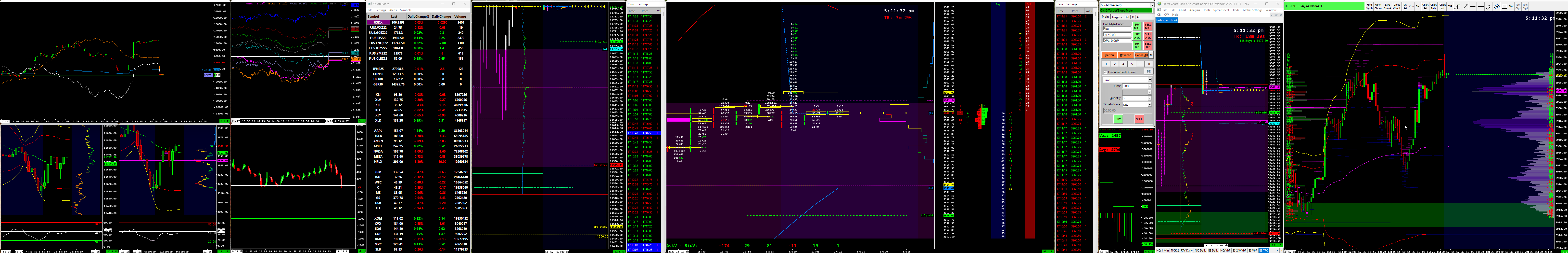The width and height of the screenshot is (1568, 253).
Task: Select the USDX symbol row
Action: pyautogui.click(x=378, y=23)
